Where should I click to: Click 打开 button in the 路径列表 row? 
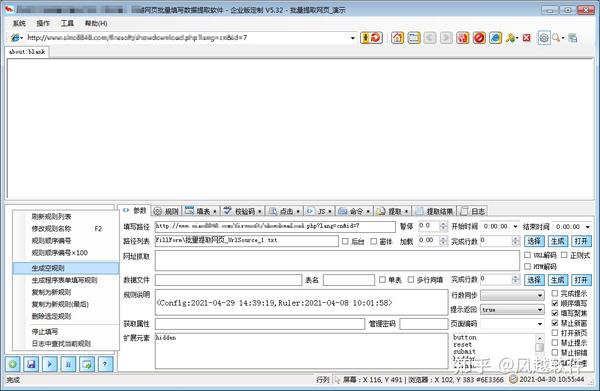pos(581,241)
